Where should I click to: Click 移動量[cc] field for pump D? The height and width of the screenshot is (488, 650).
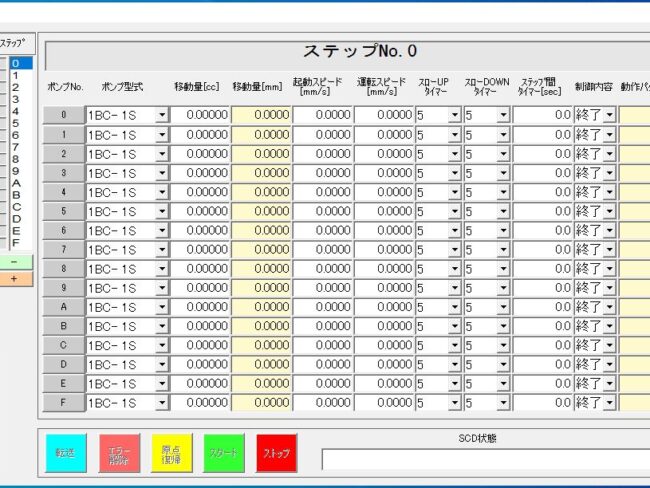pyautogui.click(x=200, y=364)
